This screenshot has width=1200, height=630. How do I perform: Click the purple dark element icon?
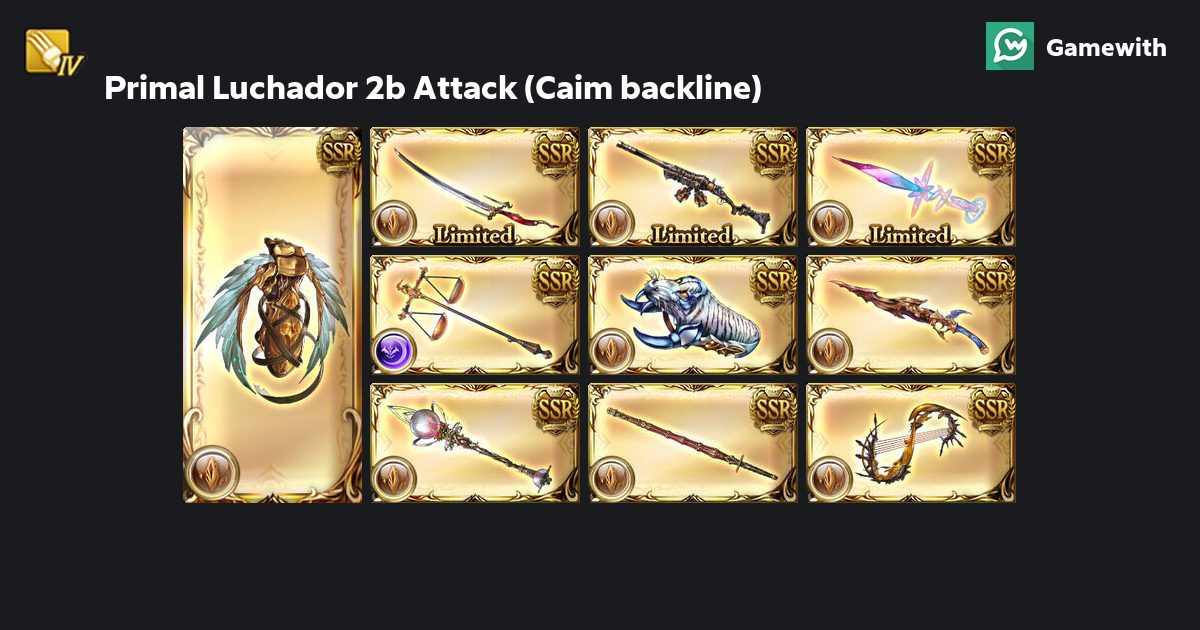[394, 352]
